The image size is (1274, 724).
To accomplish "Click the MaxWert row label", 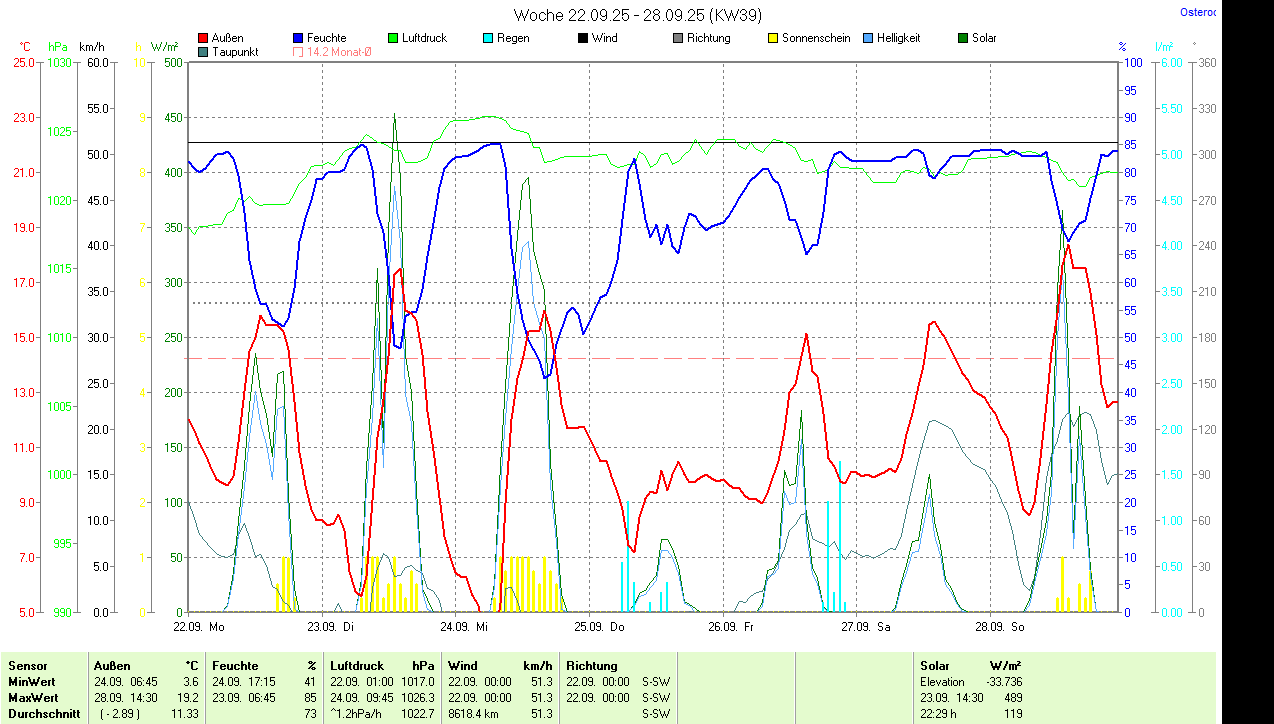I will click(33, 697).
